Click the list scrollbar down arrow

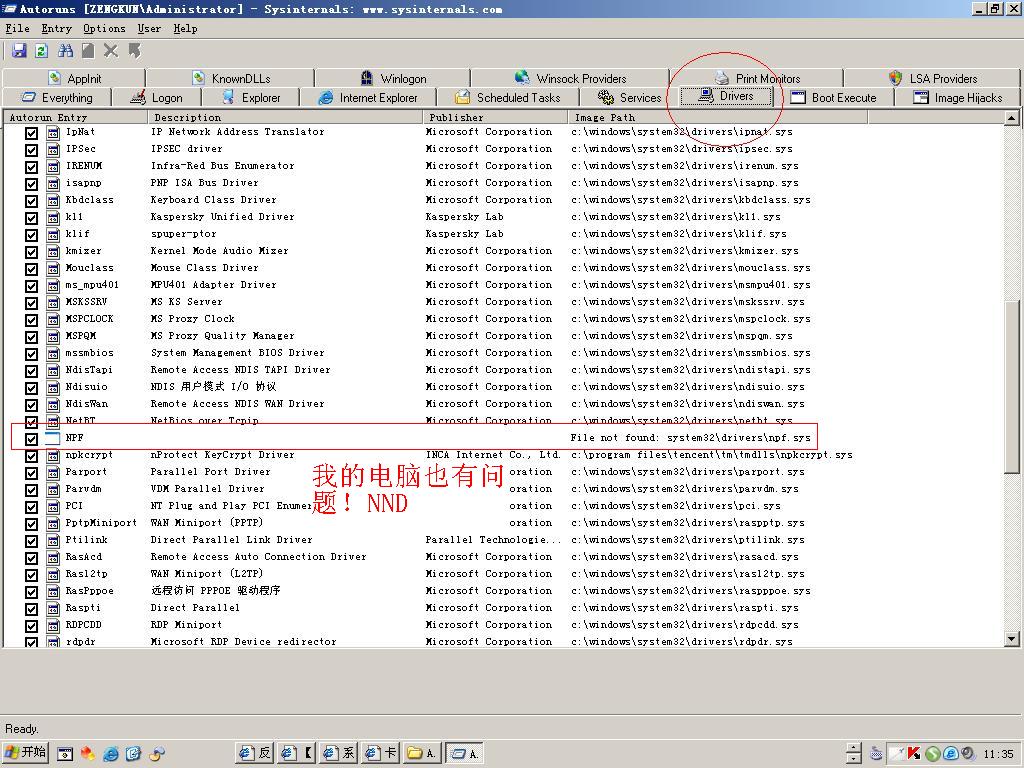(1012, 639)
